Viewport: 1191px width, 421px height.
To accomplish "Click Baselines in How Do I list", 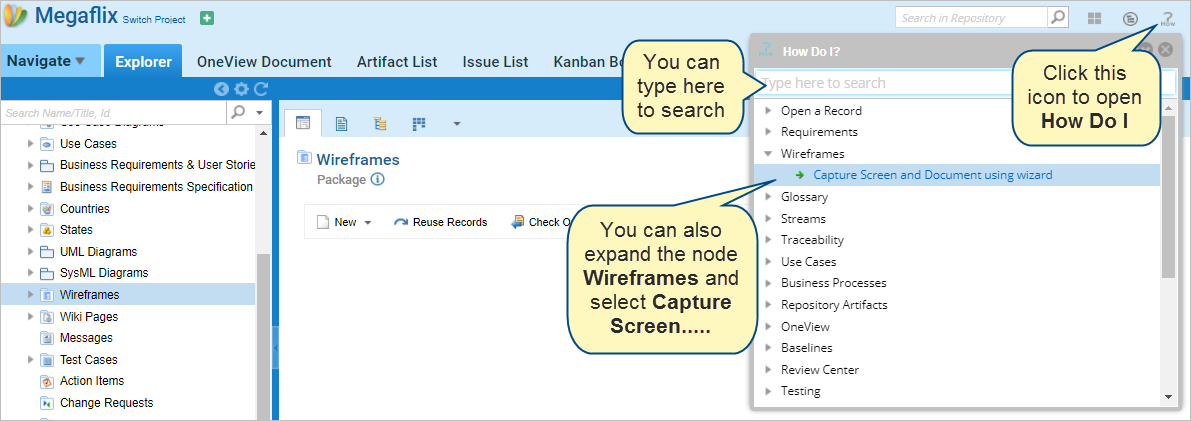I will click(807, 348).
